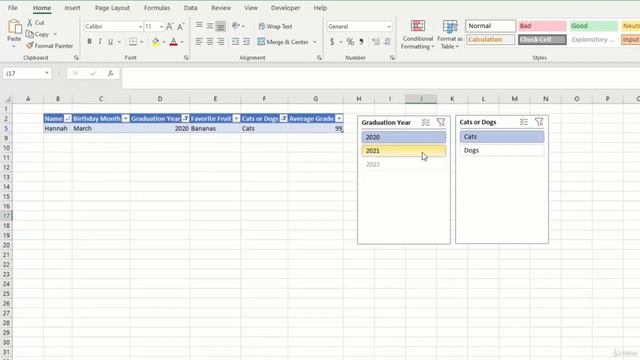Apply the Bad cell style
The image size is (640, 360).
542,26
